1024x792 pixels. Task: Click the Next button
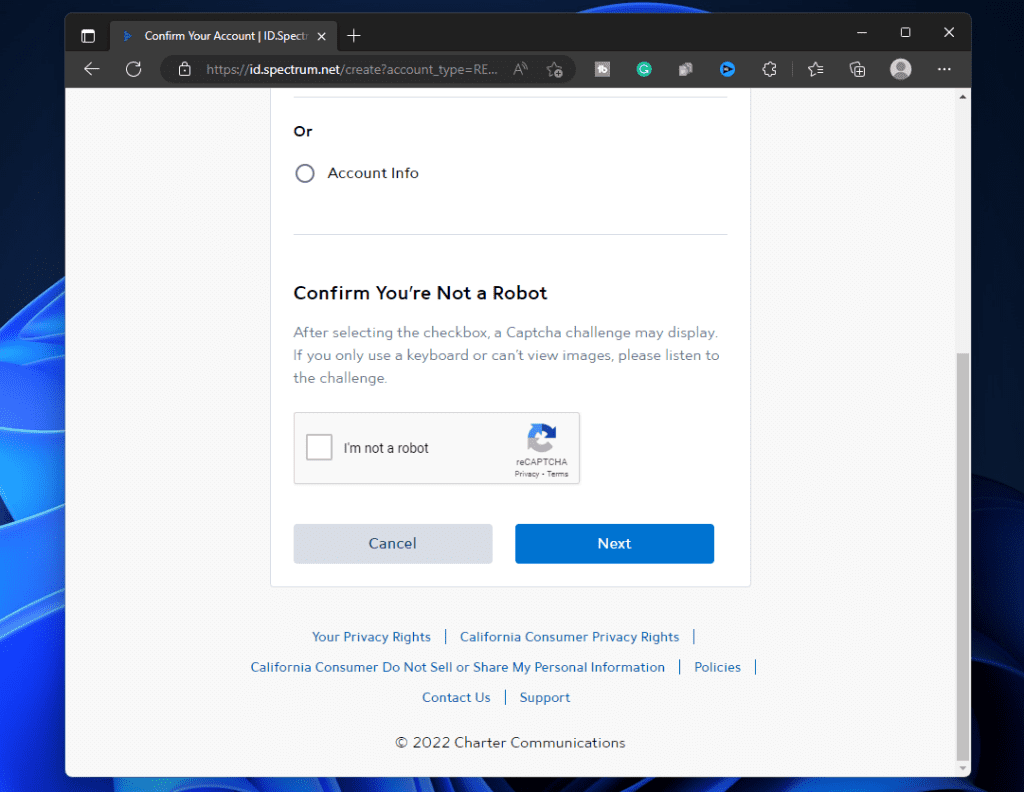click(614, 543)
